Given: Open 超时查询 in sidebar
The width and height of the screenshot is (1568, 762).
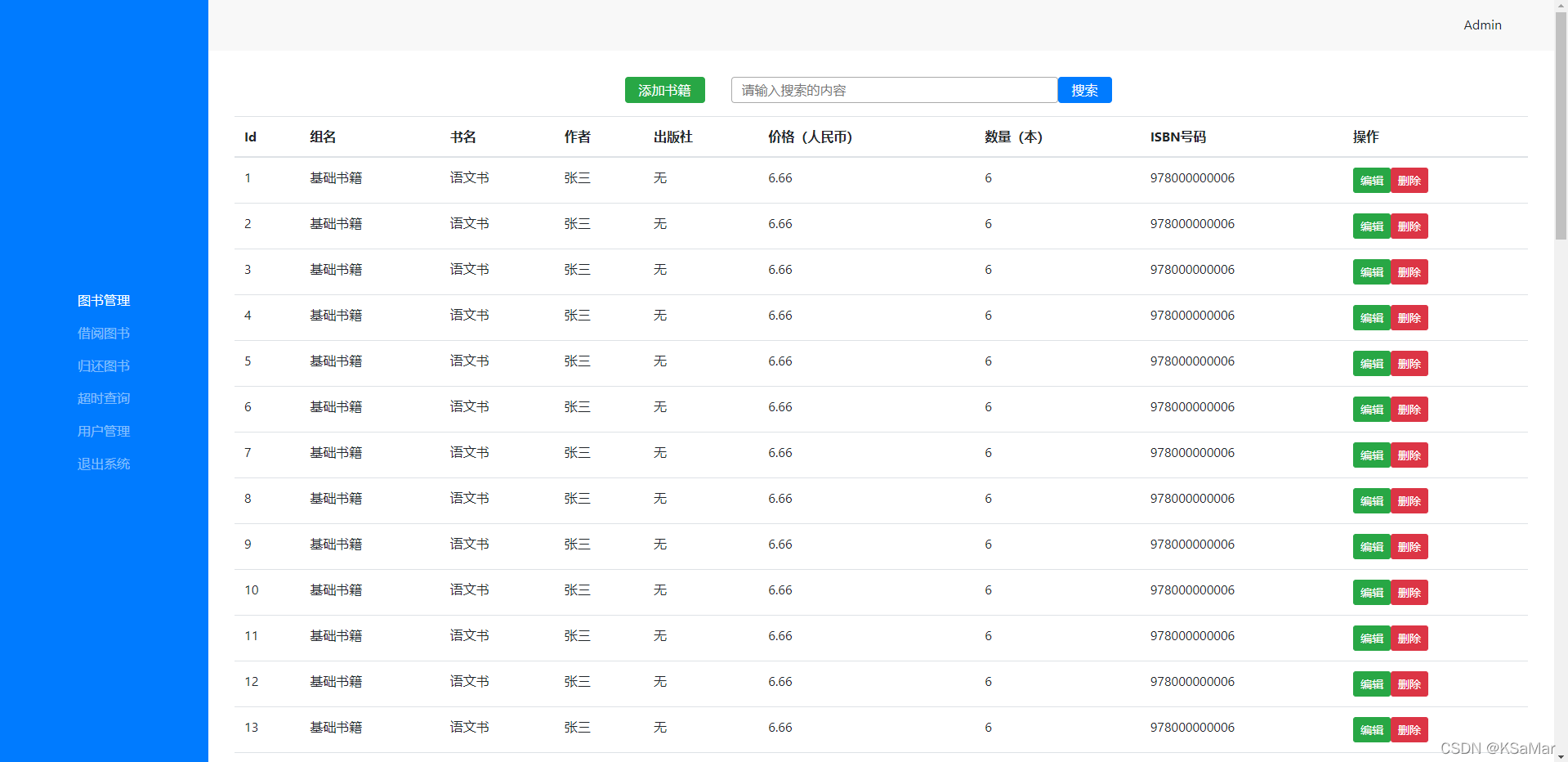Looking at the screenshot, I should [x=104, y=398].
